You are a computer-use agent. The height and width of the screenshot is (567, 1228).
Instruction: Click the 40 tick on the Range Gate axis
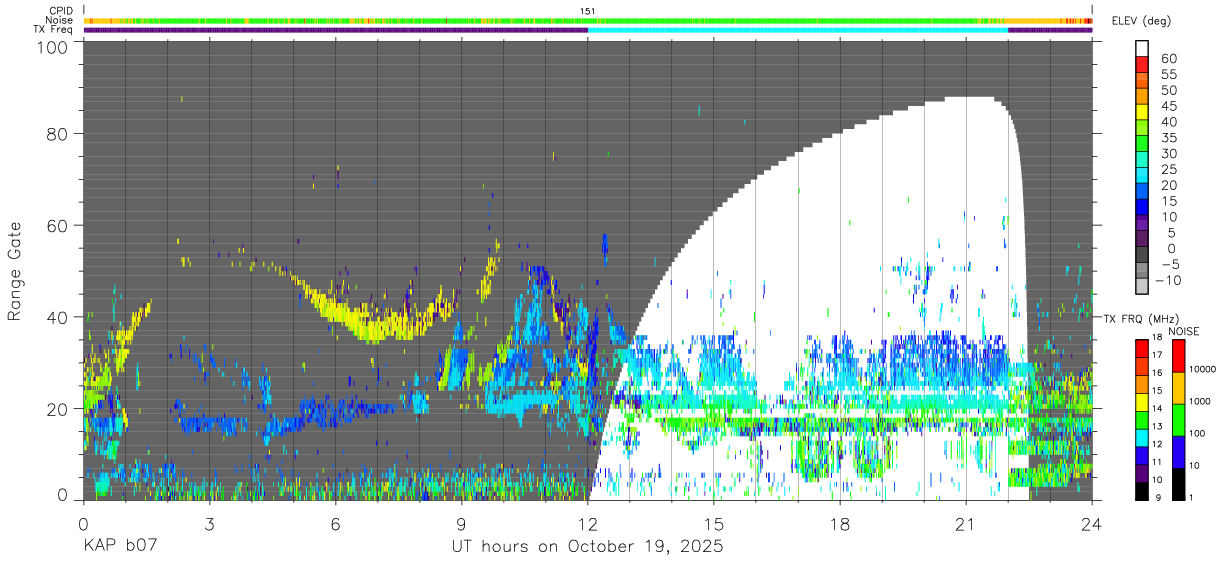click(59, 317)
